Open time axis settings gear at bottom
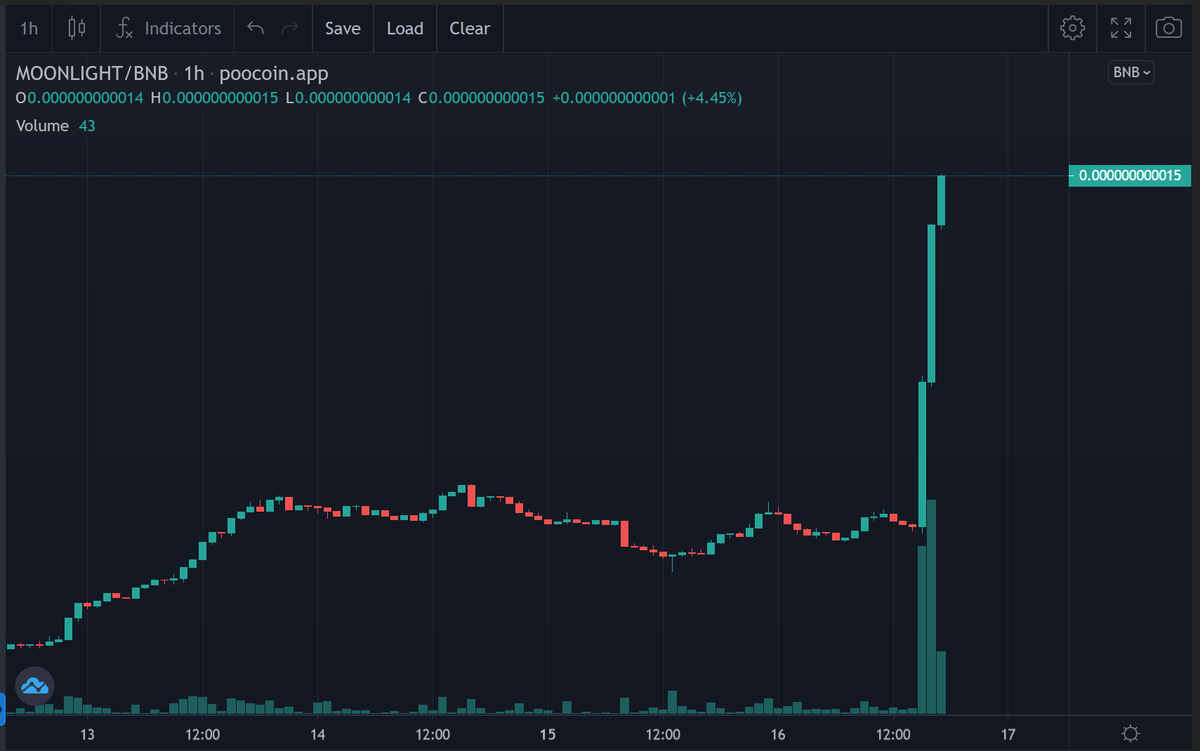 pyautogui.click(x=1131, y=734)
